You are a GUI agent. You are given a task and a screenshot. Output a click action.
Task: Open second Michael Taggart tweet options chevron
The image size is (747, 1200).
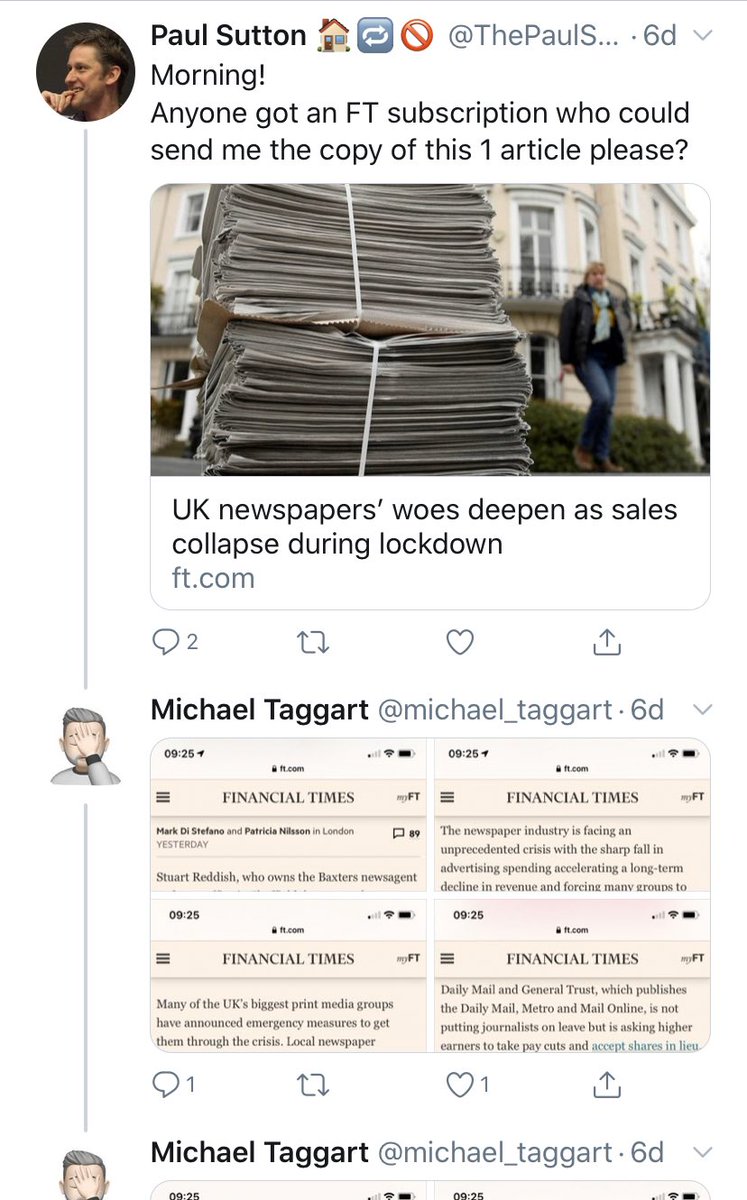pos(703,1152)
